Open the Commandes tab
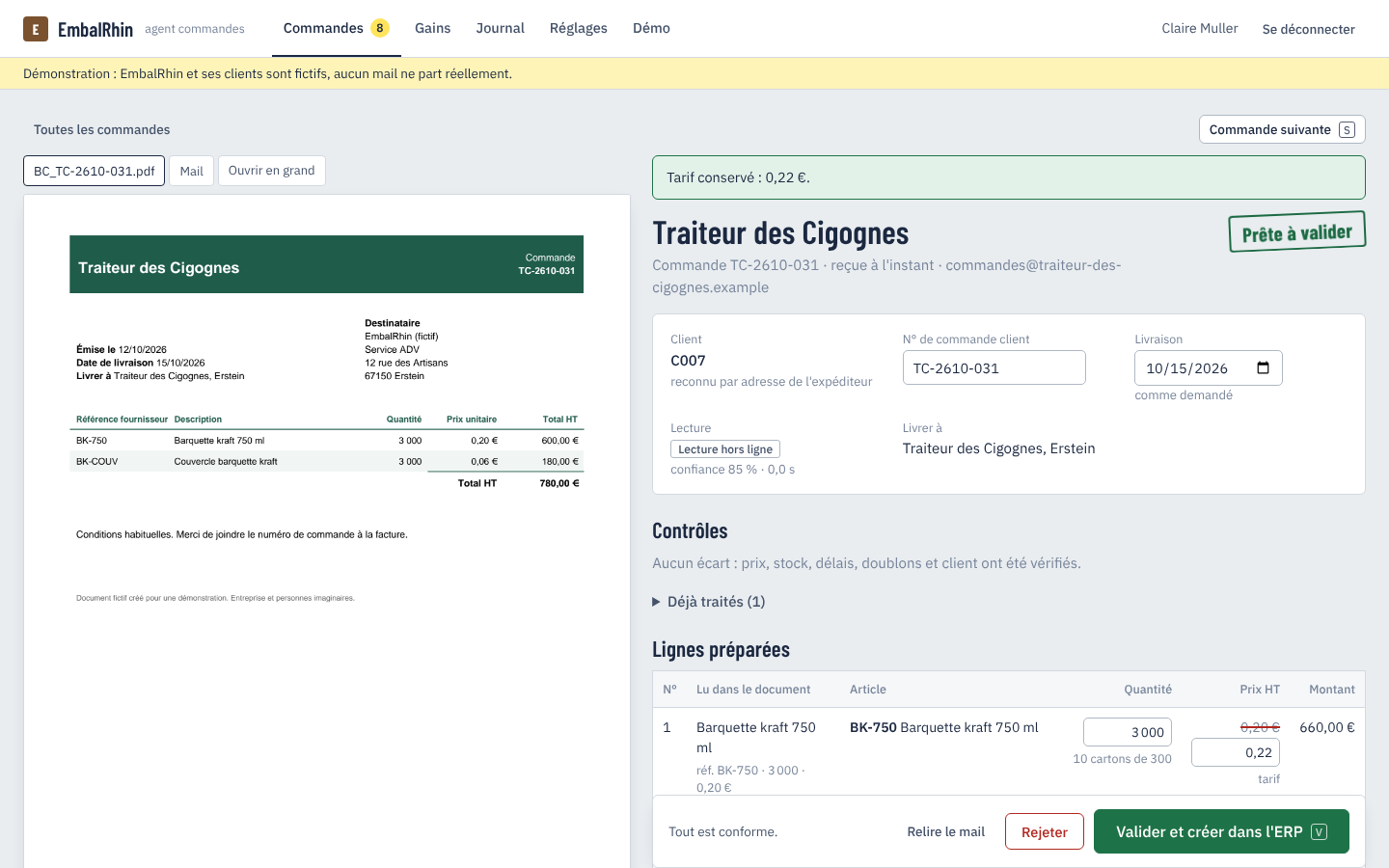 coord(336,28)
